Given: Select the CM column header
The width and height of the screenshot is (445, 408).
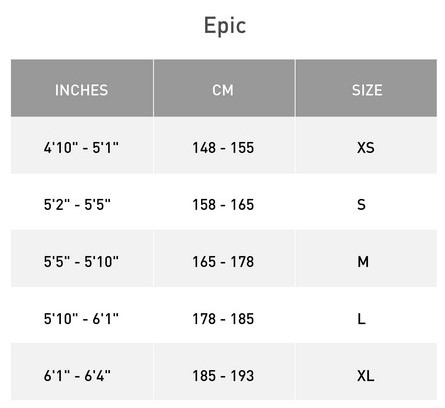Looking at the screenshot, I should (x=224, y=88).
